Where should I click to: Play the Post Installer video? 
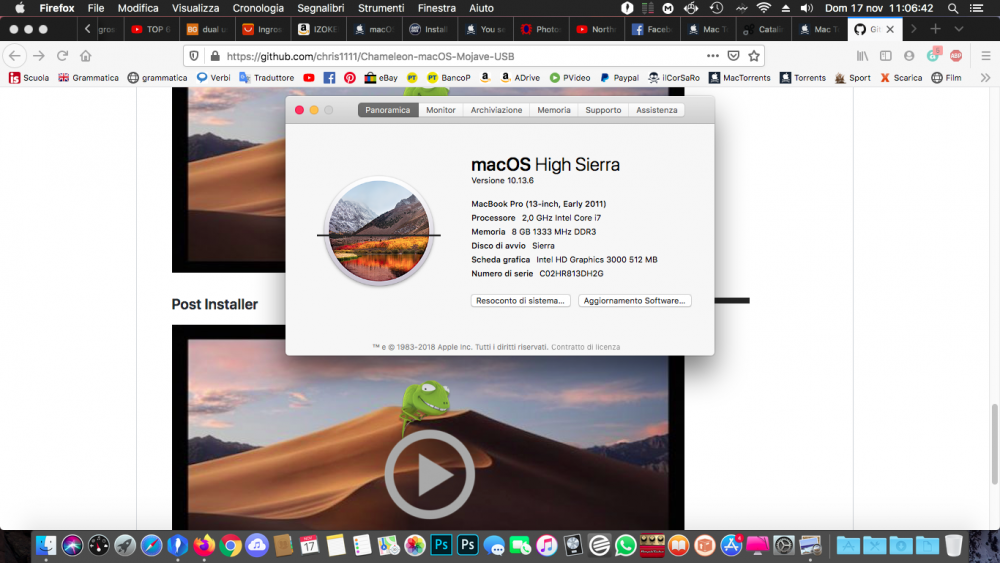429,474
